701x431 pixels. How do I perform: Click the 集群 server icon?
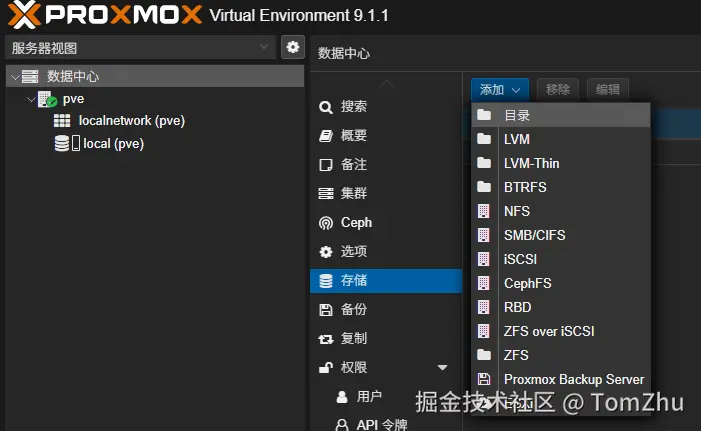(325, 194)
